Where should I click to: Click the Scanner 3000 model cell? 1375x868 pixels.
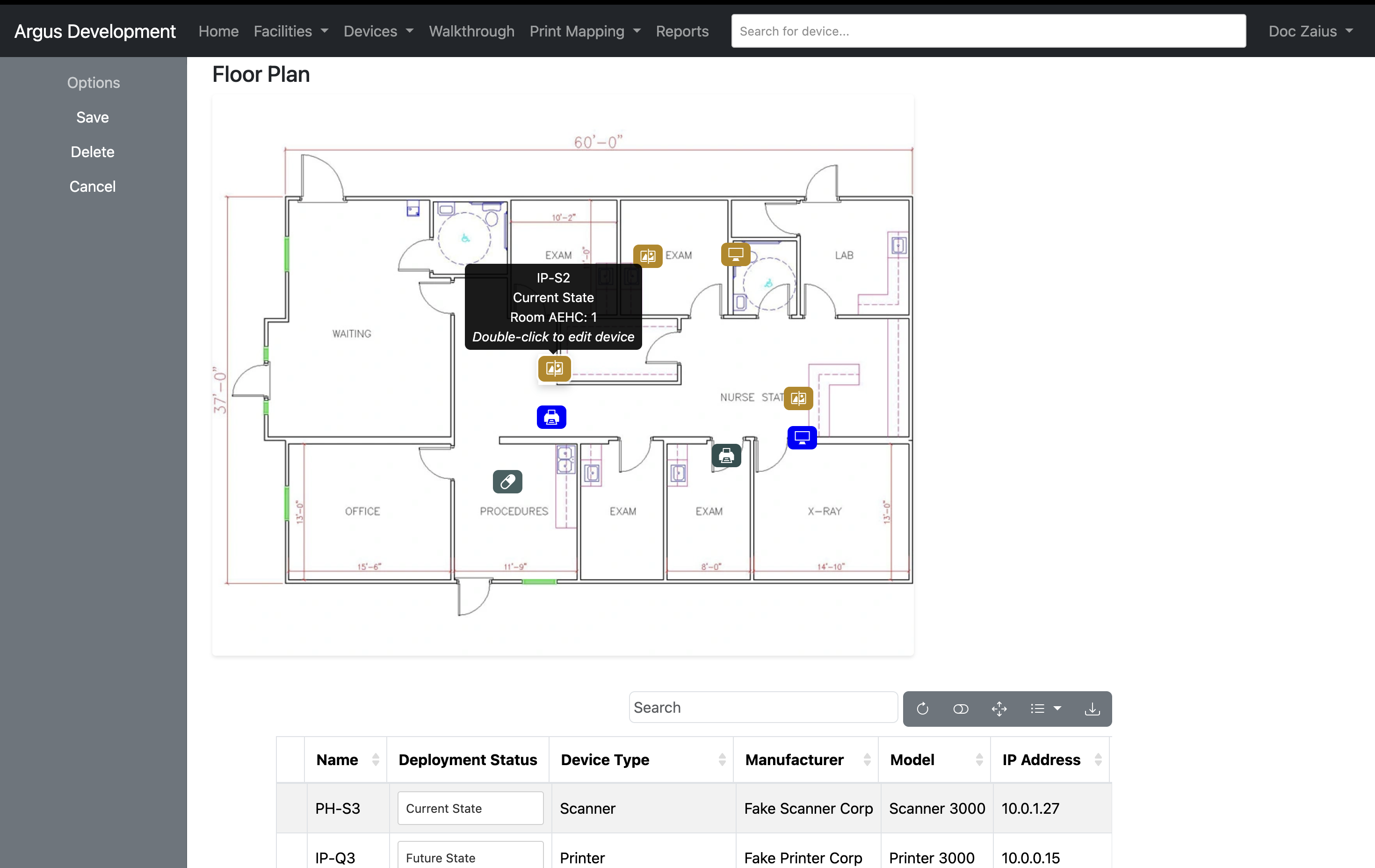[x=936, y=809]
